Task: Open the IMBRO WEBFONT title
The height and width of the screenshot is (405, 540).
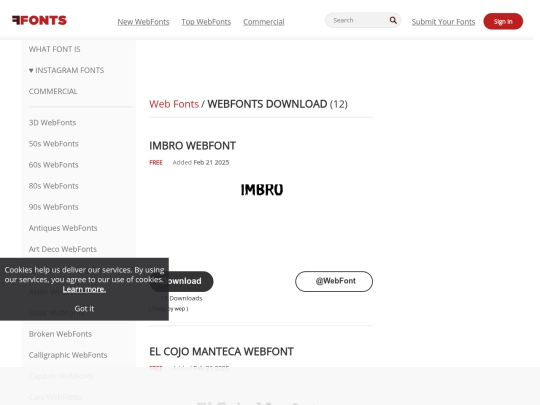Action: tap(193, 146)
